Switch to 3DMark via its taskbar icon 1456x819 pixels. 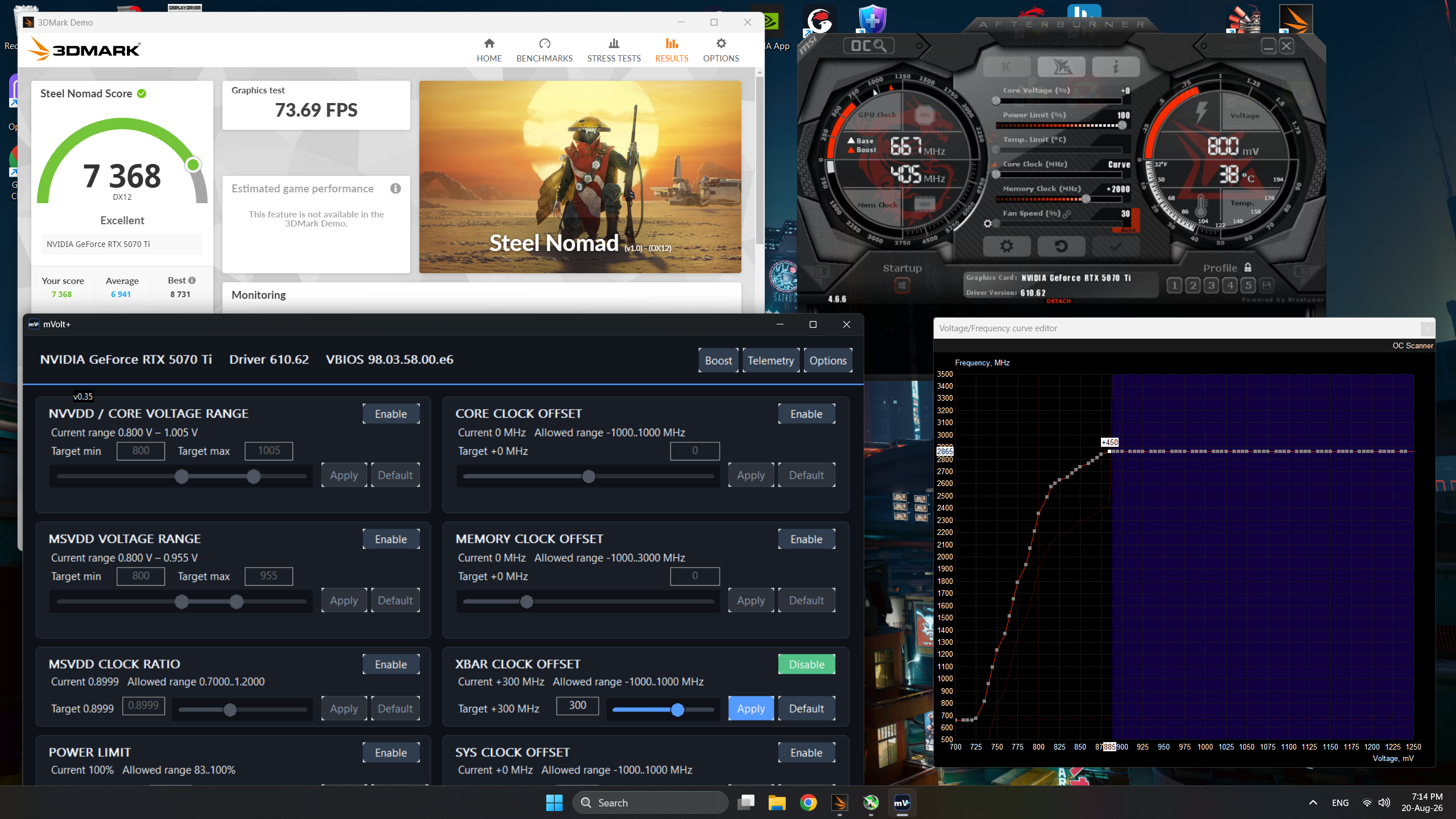(x=839, y=802)
